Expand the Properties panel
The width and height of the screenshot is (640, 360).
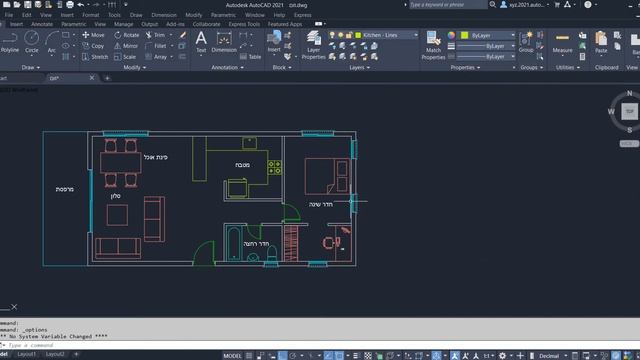coord(465,67)
